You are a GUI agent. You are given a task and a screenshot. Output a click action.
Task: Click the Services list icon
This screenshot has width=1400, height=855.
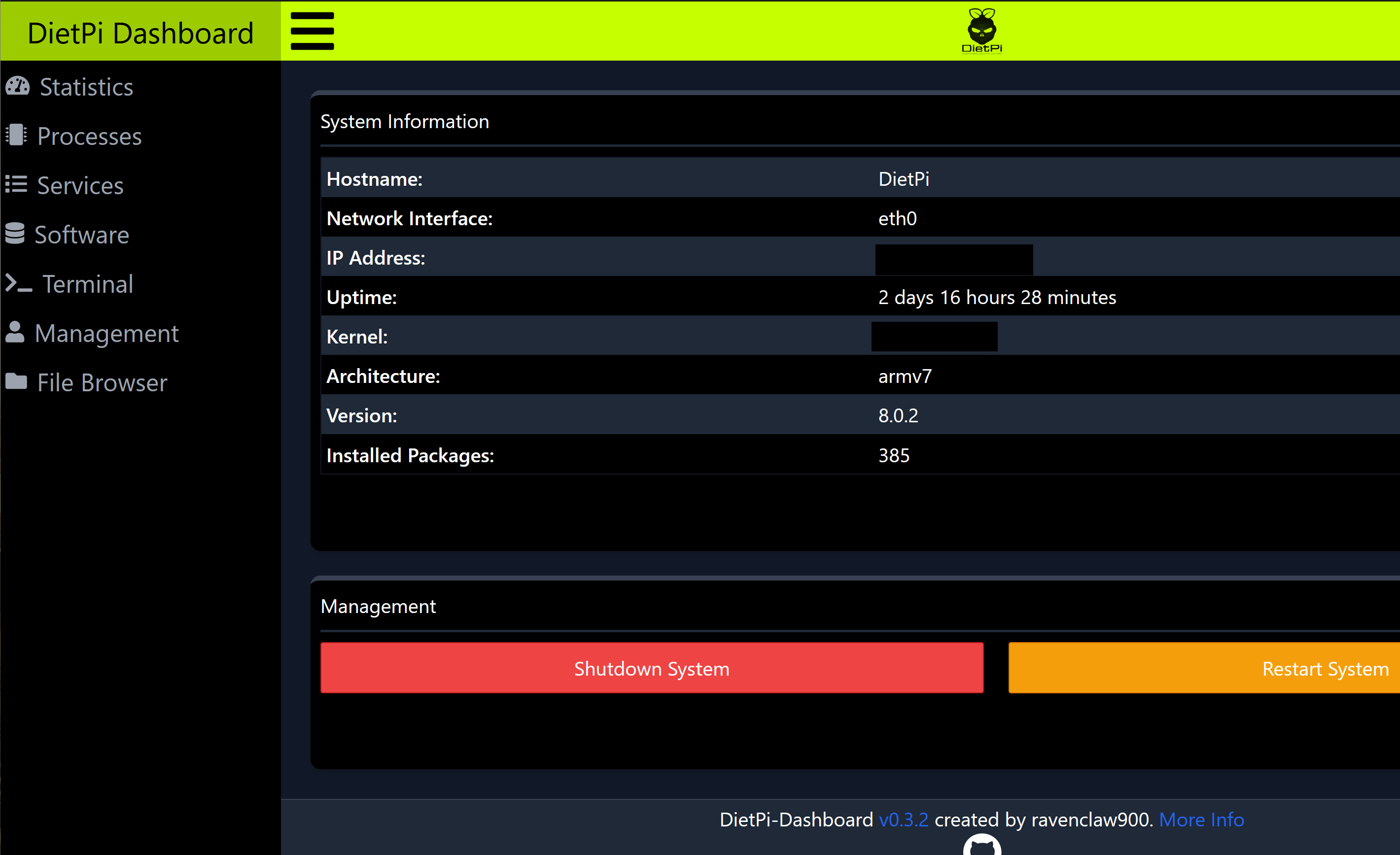point(16,185)
